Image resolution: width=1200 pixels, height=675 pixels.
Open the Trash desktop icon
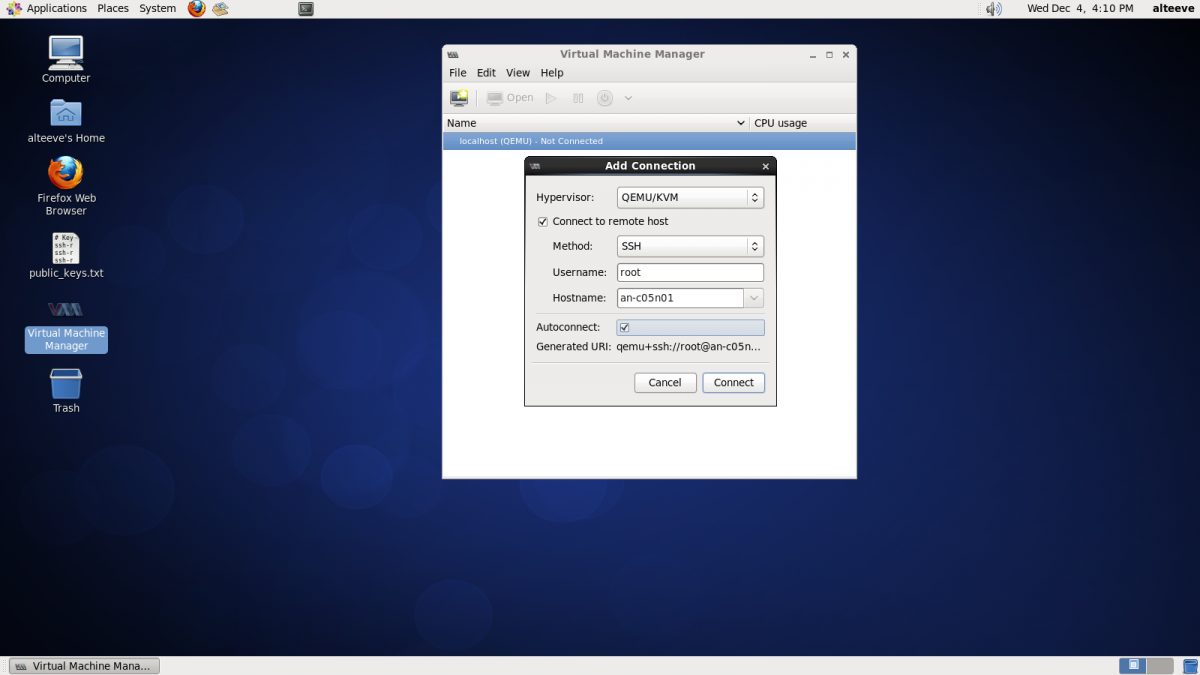coord(66,384)
